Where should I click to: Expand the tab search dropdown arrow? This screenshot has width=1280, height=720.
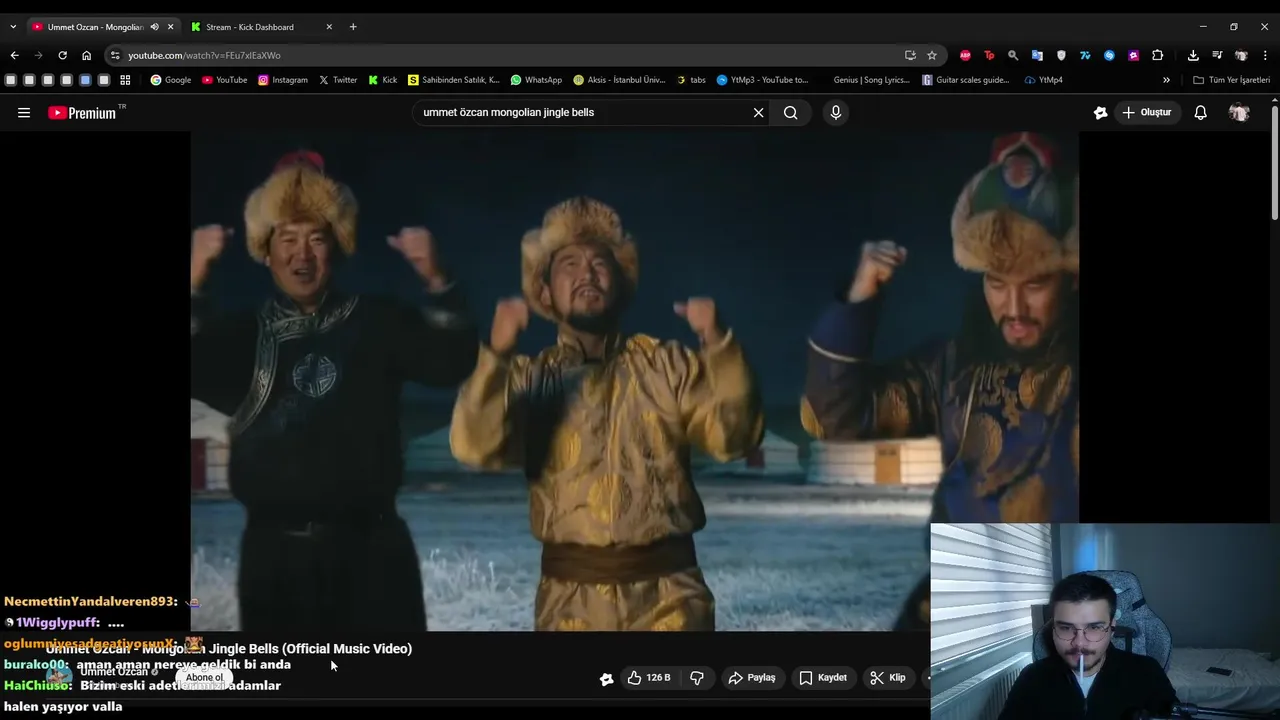pyautogui.click(x=13, y=27)
